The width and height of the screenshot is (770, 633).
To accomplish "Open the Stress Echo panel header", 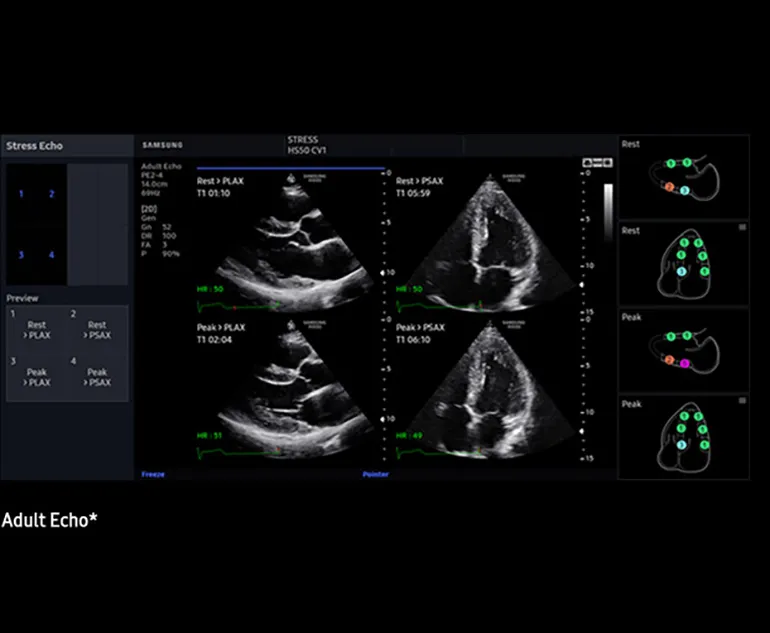I will tap(35, 146).
